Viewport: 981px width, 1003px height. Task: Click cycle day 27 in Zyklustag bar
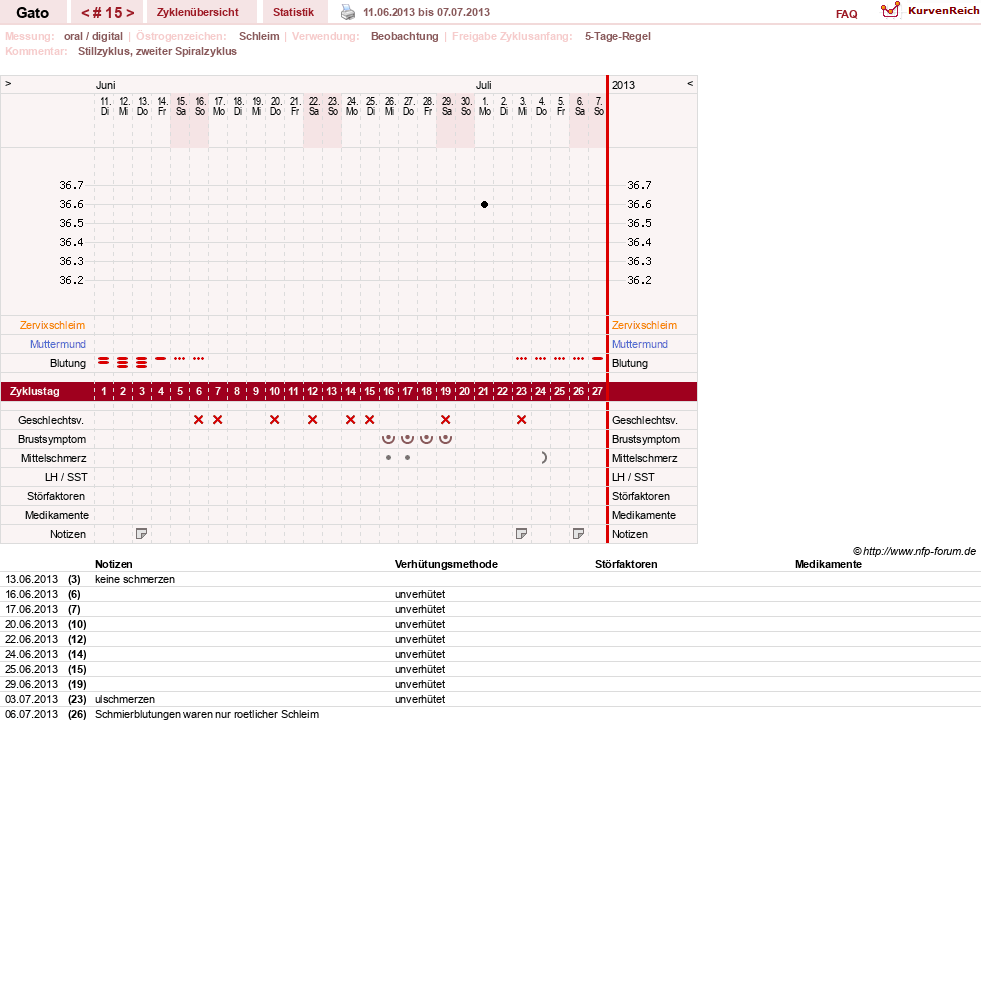pyautogui.click(x=597, y=391)
